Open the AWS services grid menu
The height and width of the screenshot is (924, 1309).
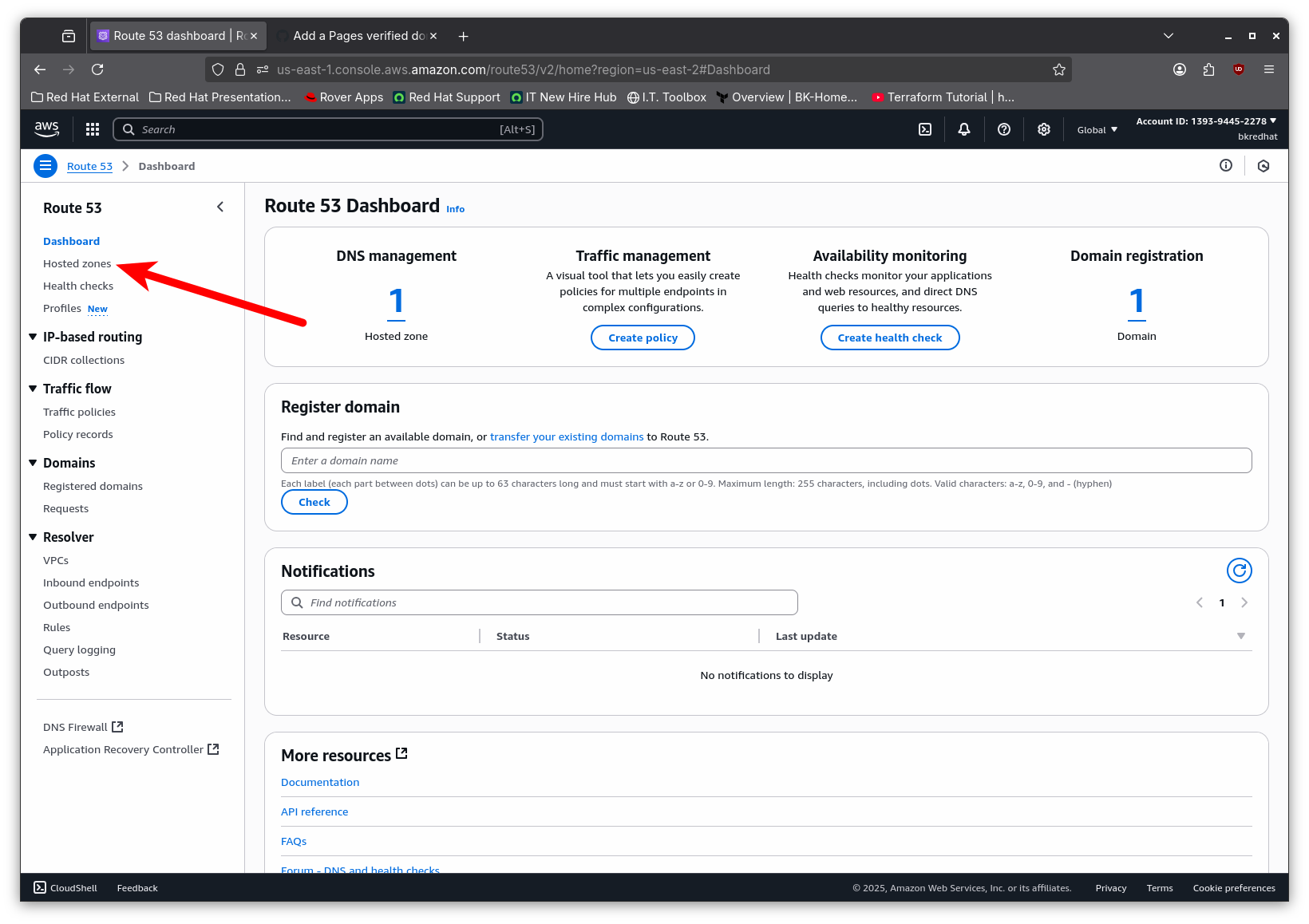point(93,129)
